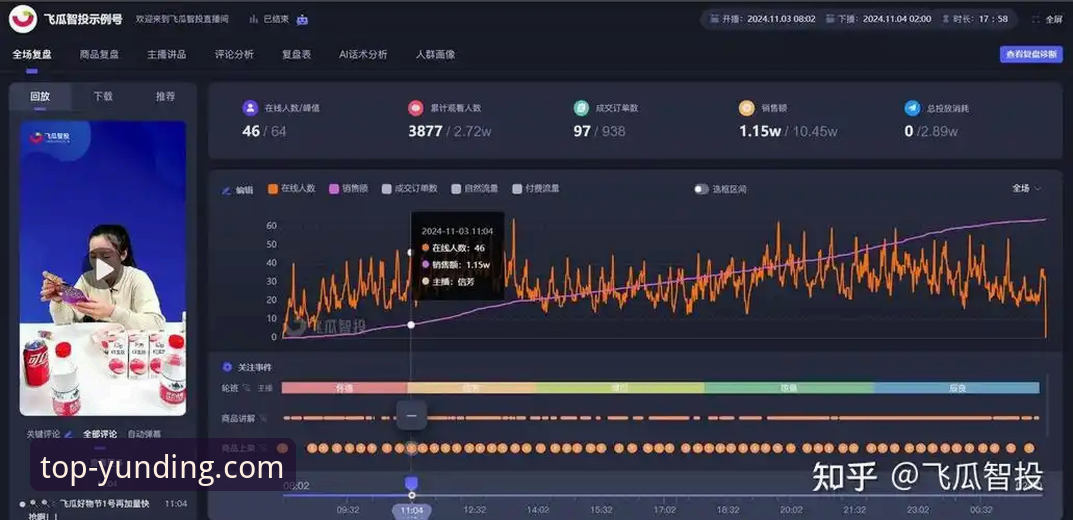Click the blue playhead handle on timeline
This screenshot has height=520, width=1073.
click(411, 484)
